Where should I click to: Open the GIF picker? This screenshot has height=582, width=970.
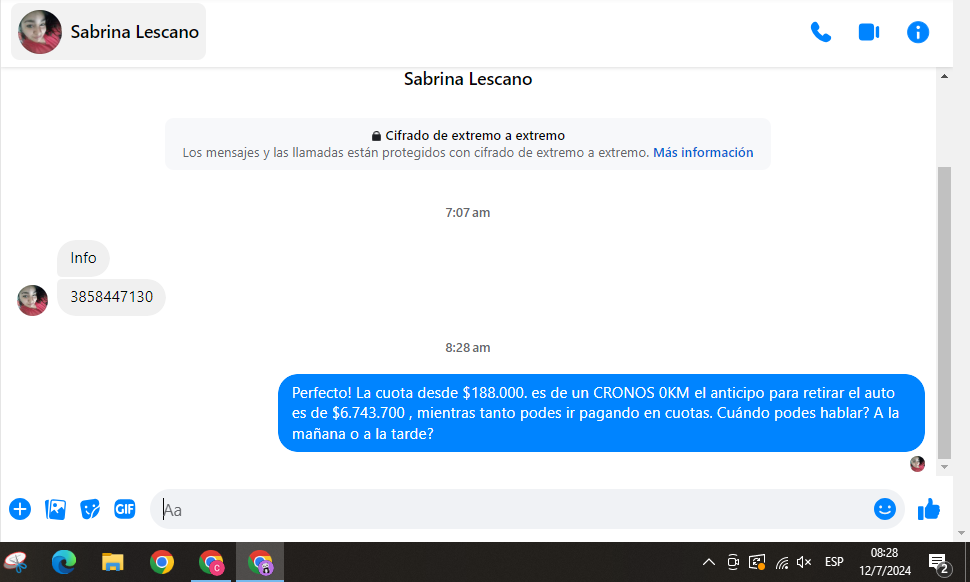coord(125,509)
